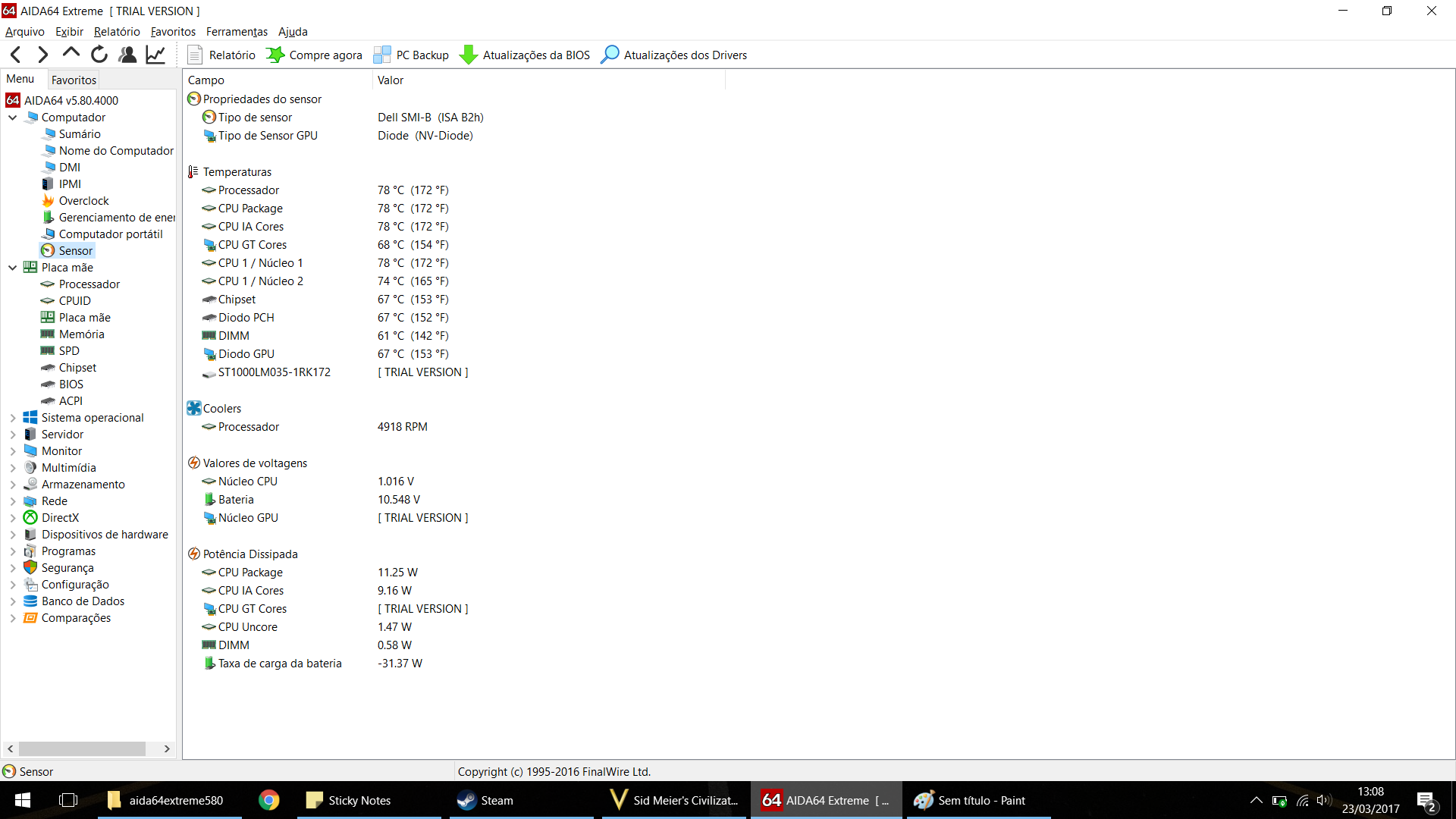Open Atualizações da BIOS
1456x819 pixels.
(x=525, y=55)
